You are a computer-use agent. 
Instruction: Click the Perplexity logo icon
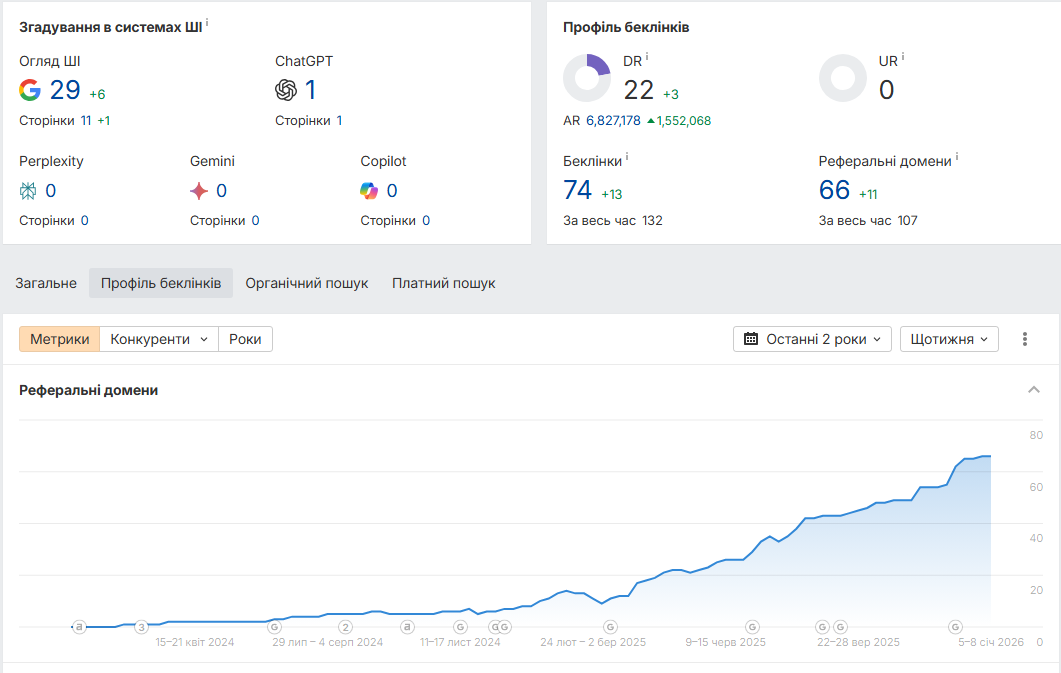click(x=28, y=190)
